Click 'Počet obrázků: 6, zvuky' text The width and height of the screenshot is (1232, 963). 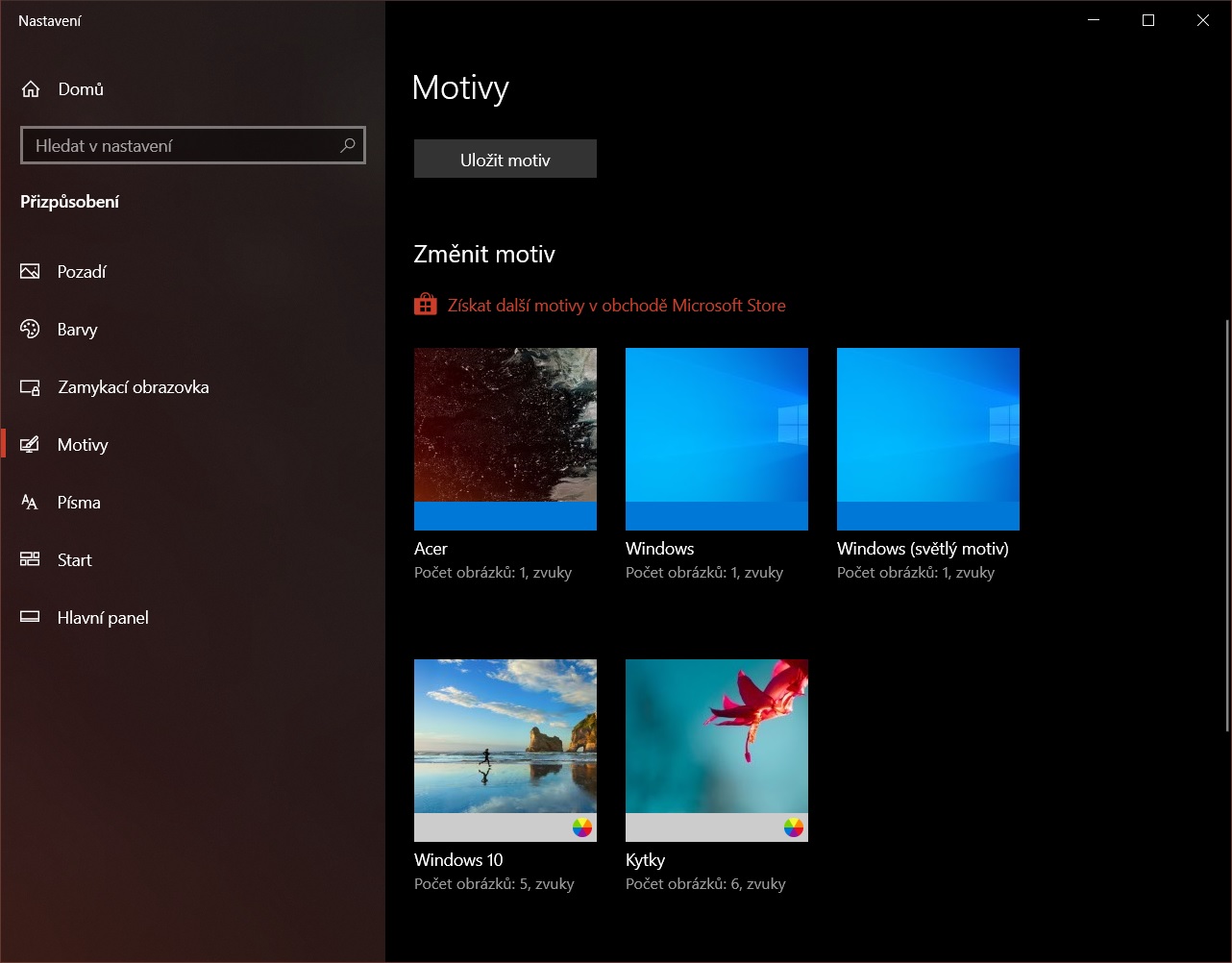tap(705, 884)
